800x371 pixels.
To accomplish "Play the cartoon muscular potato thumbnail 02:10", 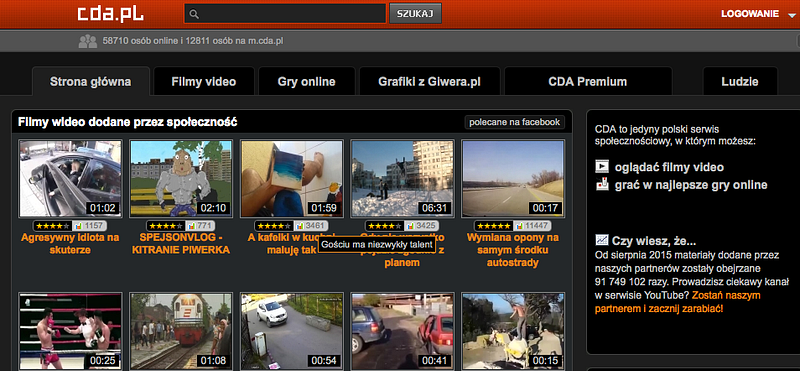I will [181, 179].
